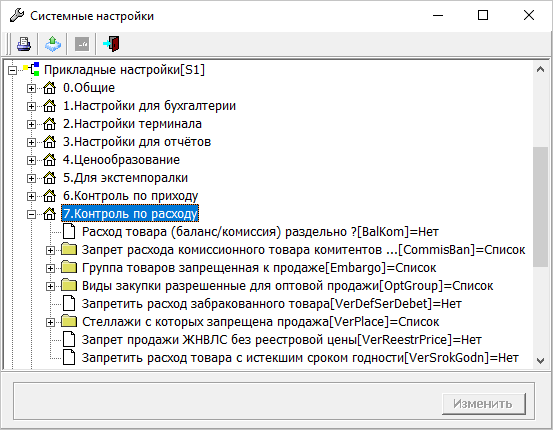
Task: Expand the 2.Настройки терминала node
Action: point(31,124)
